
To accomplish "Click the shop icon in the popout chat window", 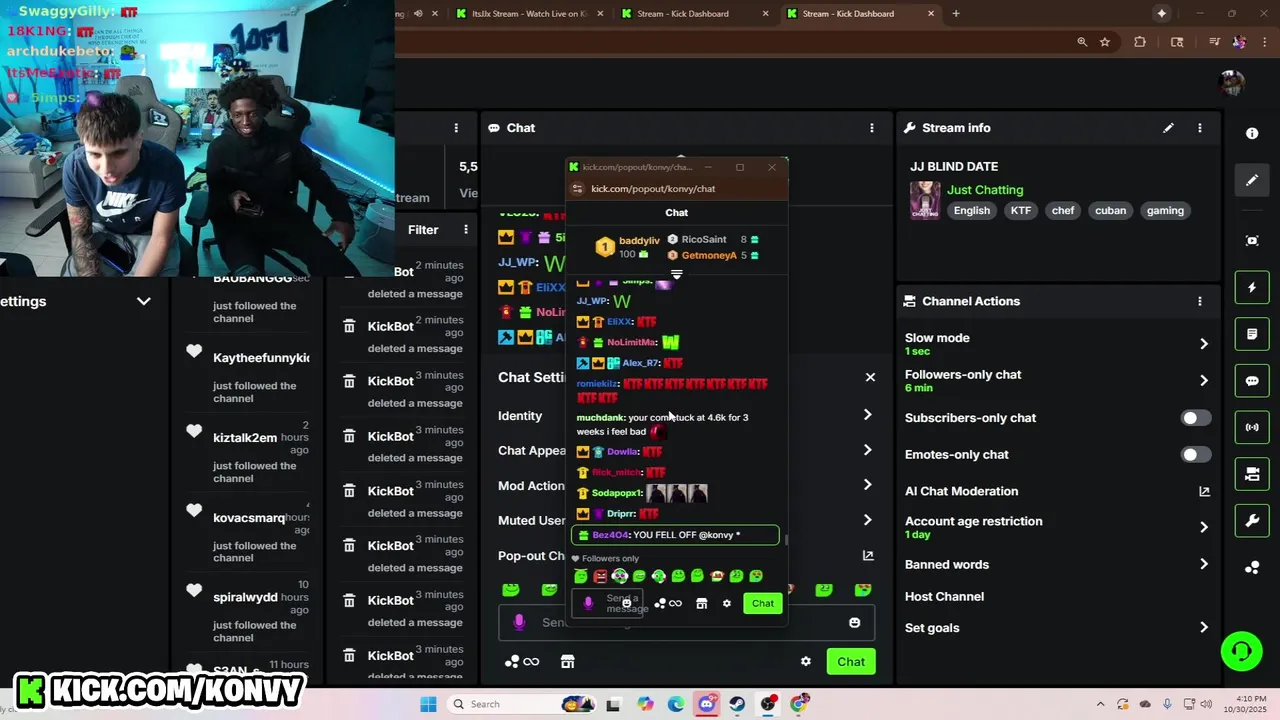I will coord(701,603).
